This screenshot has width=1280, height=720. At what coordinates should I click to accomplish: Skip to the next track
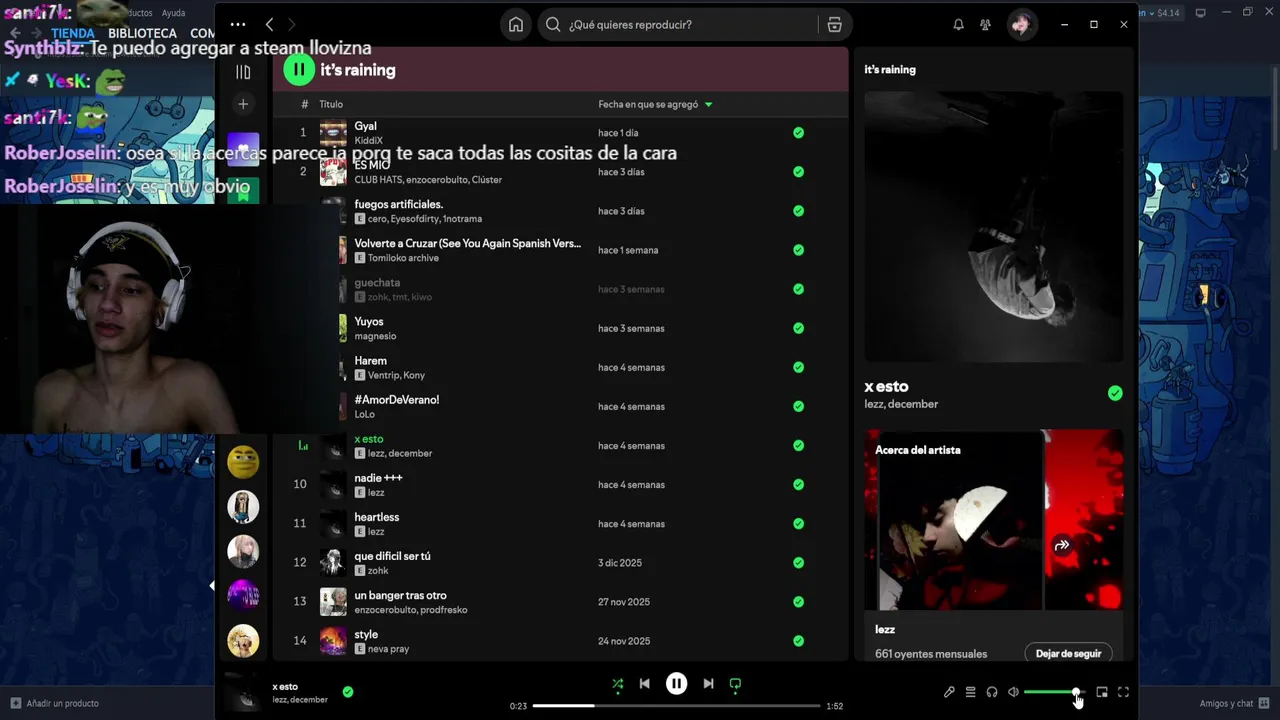point(708,684)
